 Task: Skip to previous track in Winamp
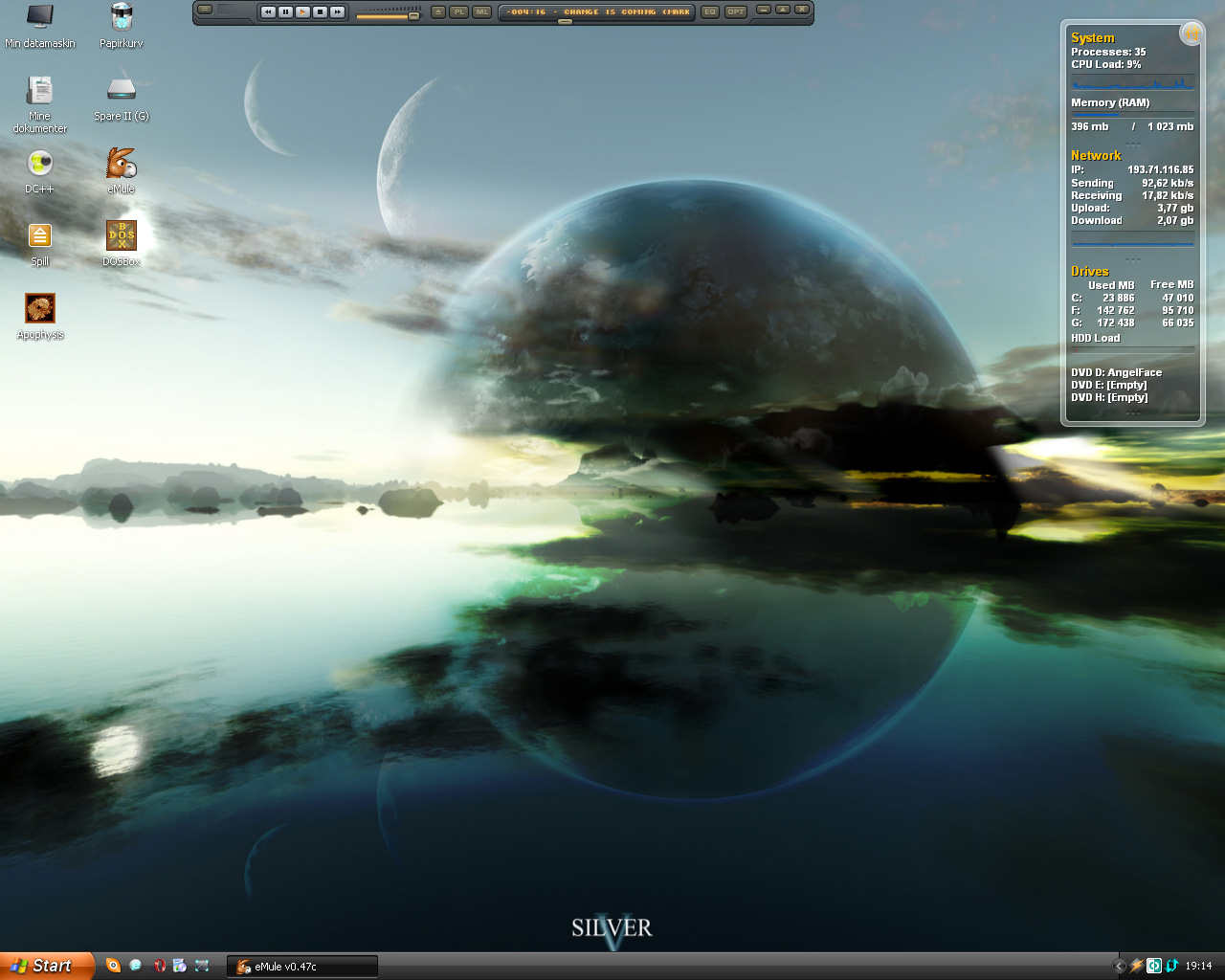268,11
